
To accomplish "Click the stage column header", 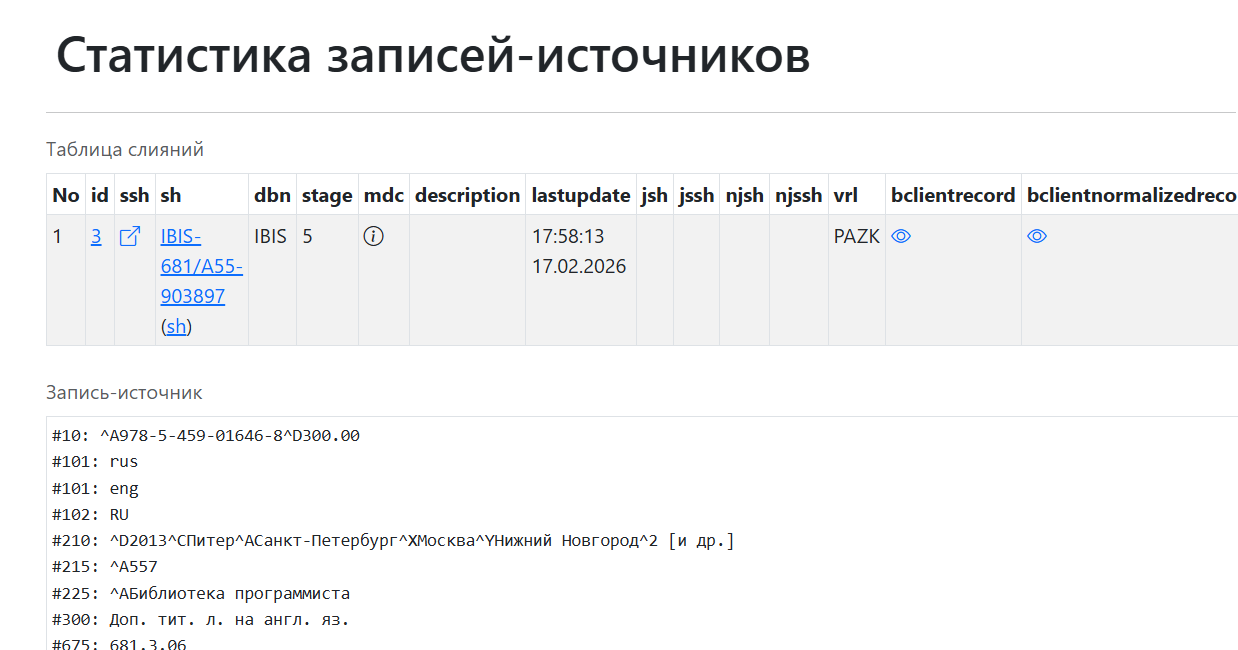I will pyautogui.click(x=327, y=195).
